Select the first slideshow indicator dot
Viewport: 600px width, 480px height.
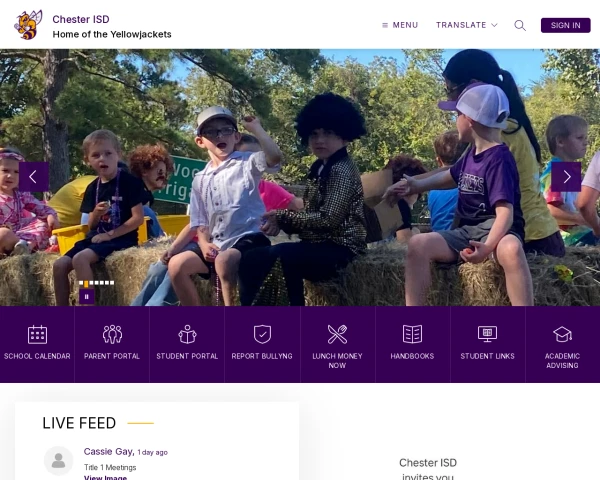[x=81, y=283]
